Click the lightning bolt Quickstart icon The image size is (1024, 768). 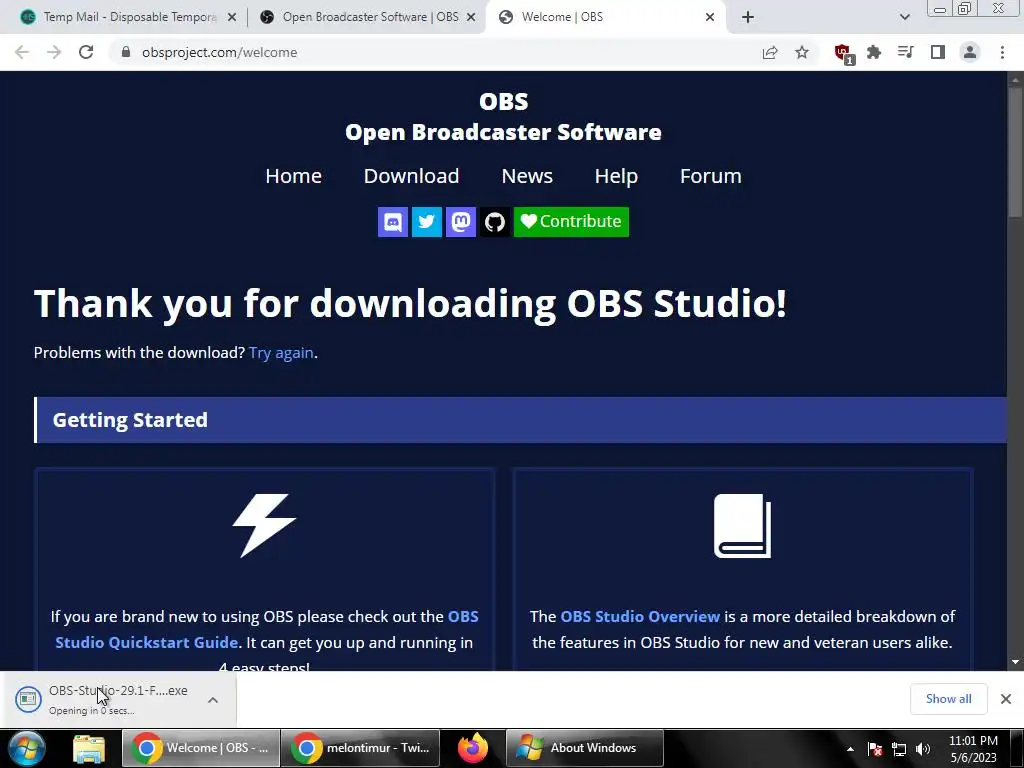click(x=264, y=526)
